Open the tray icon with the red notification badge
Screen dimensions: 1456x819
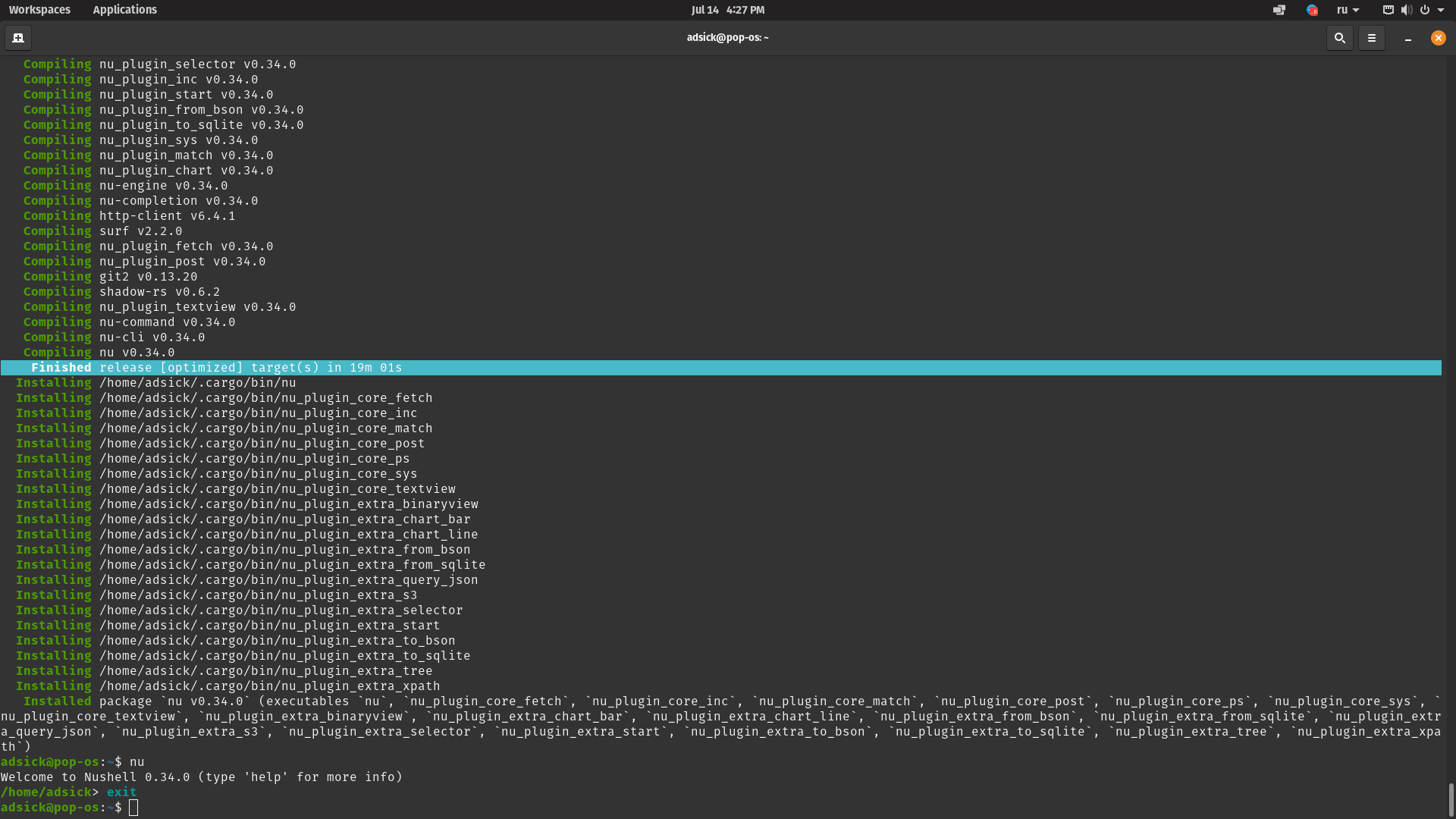[x=1312, y=10]
